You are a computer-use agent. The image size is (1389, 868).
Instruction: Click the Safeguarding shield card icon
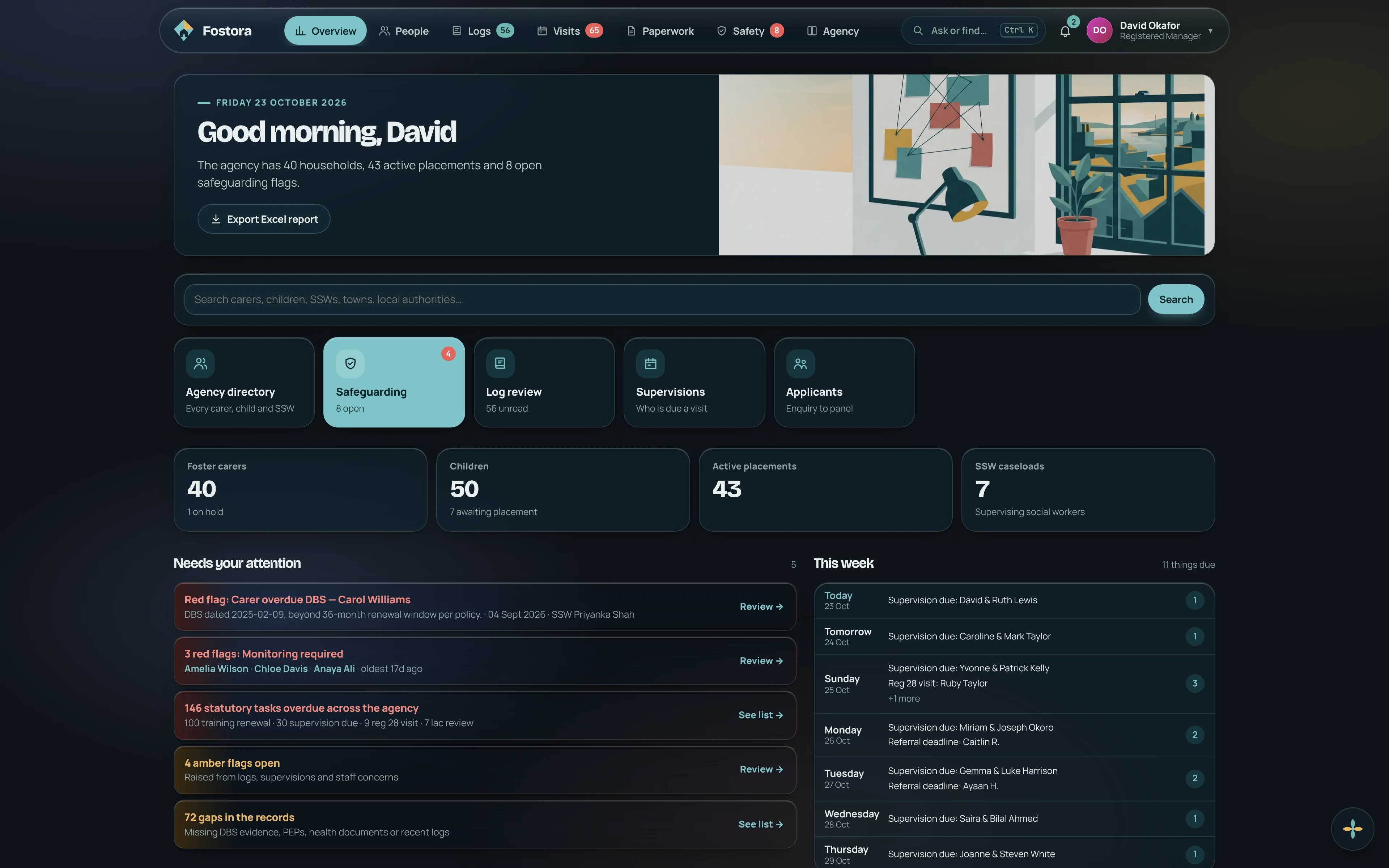[350, 363]
